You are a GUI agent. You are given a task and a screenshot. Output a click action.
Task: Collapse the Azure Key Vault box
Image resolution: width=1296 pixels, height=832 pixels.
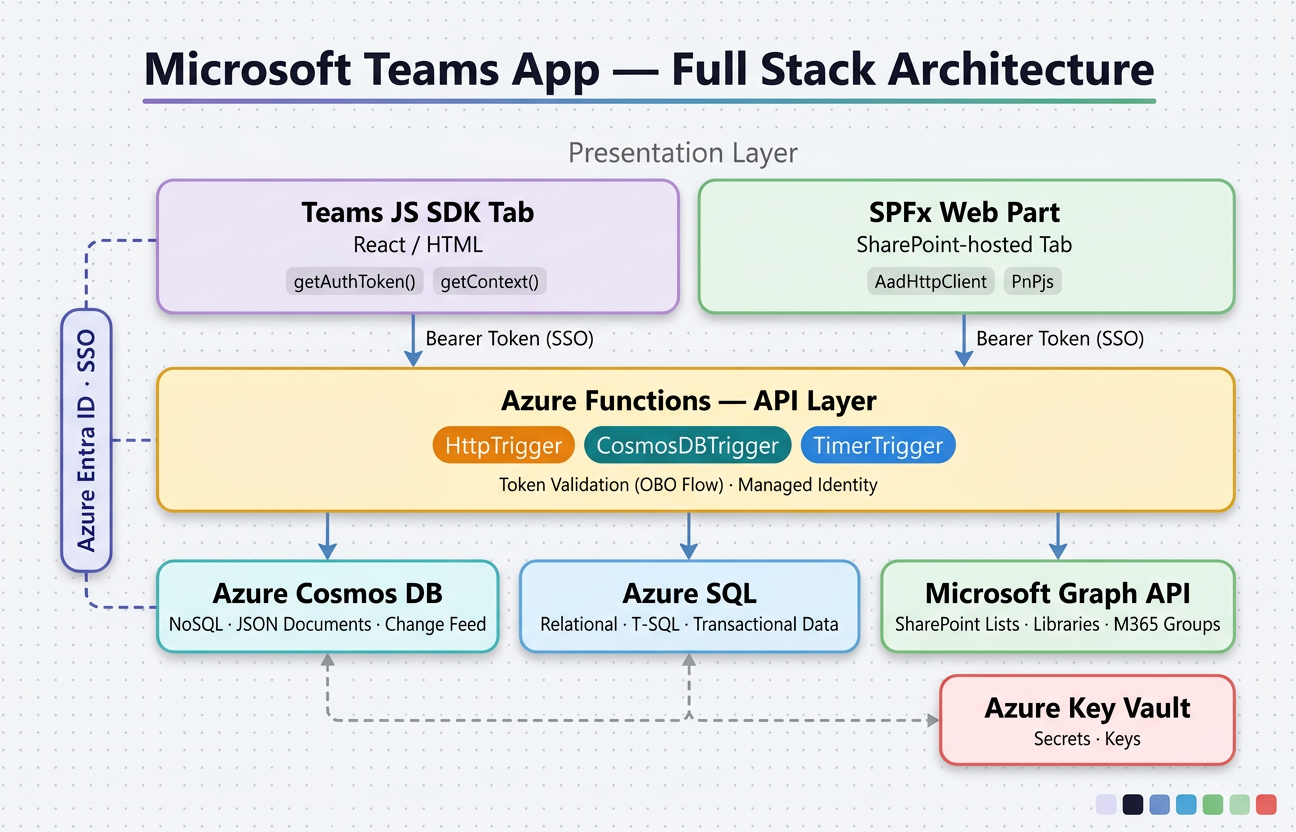point(1087,720)
